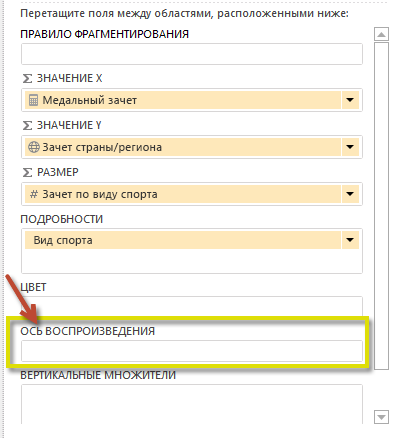Click the ЗНАЧЕНИЕ Y label

pos(69,125)
